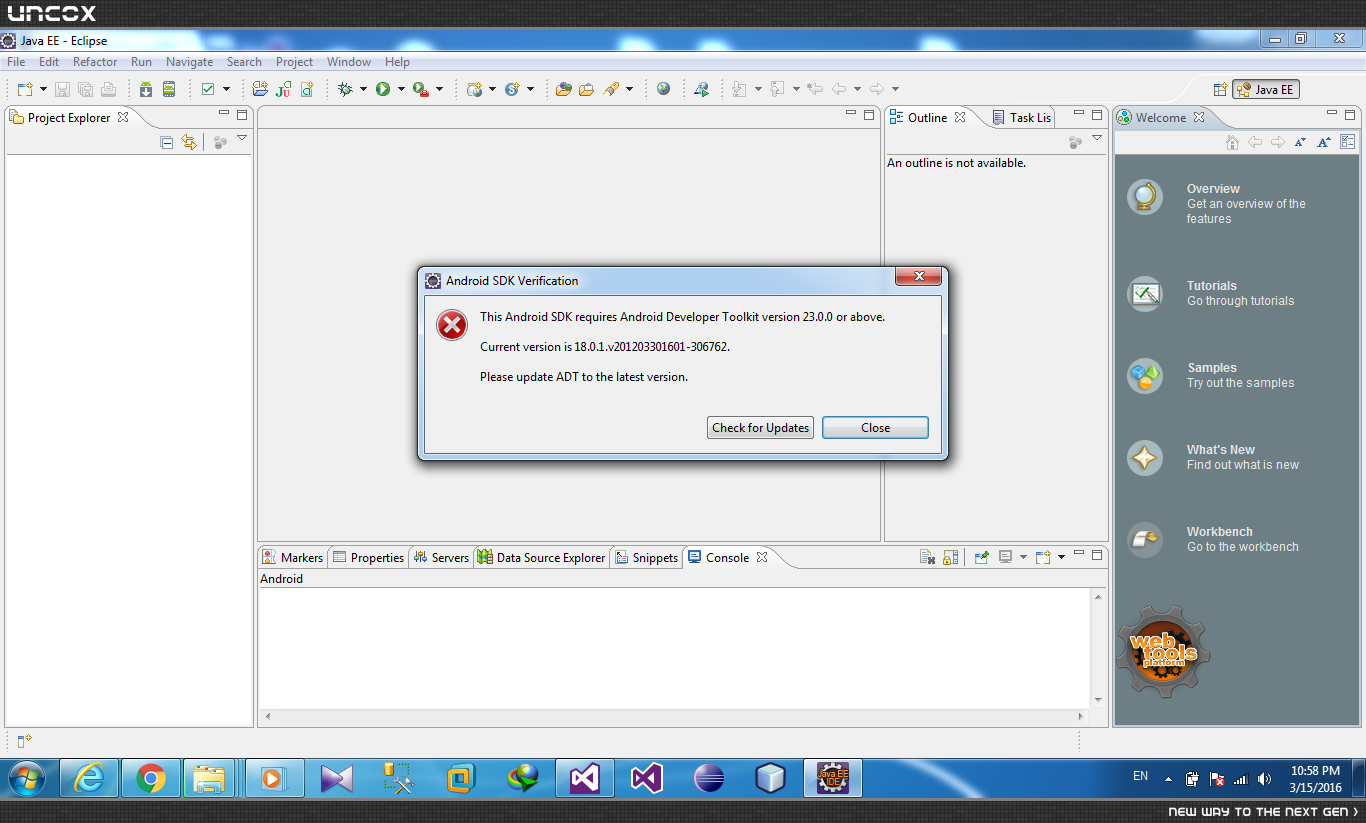Maximize the Outline view panel
This screenshot has width=1366, height=823.
(x=1097, y=115)
